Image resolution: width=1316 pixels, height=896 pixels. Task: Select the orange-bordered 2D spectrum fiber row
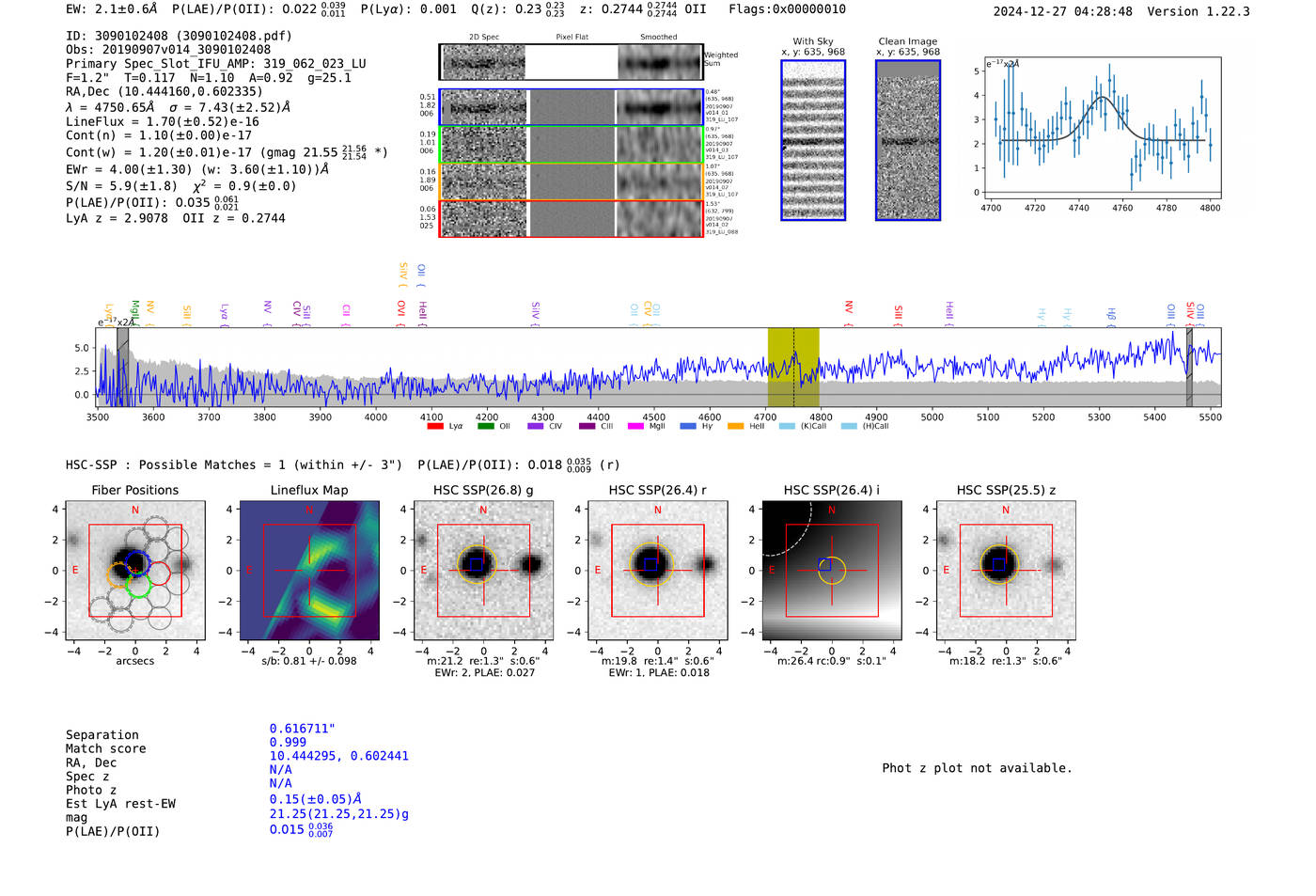(x=571, y=181)
